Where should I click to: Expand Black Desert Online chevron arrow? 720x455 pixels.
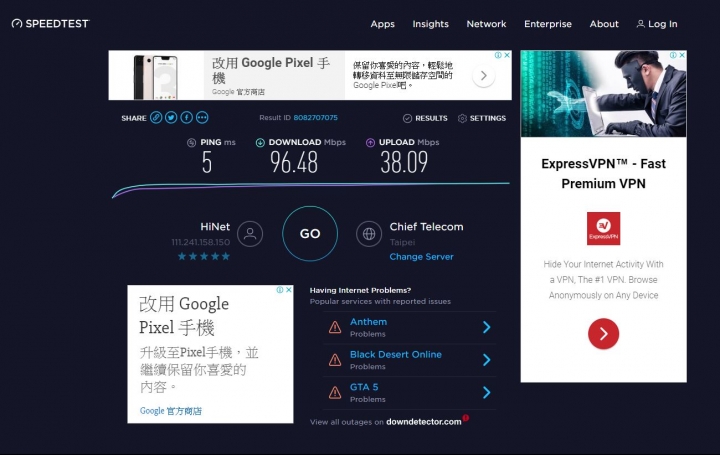click(x=487, y=360)
